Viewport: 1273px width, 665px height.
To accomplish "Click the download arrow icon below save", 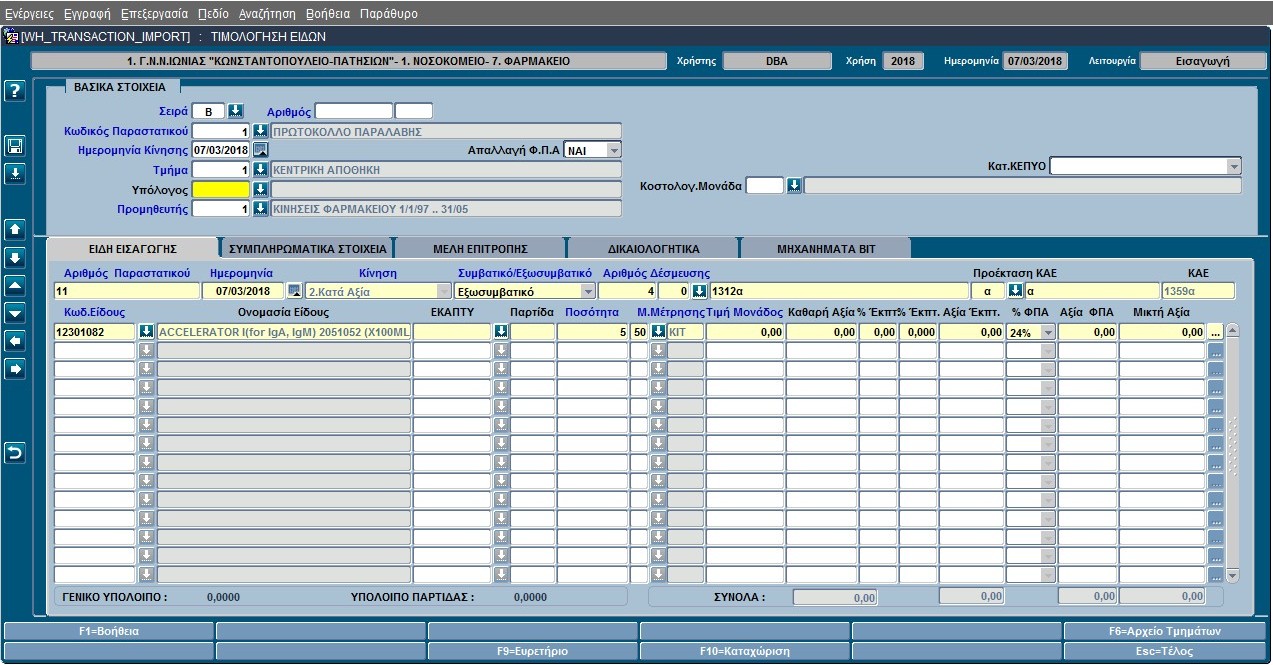I will click(15, 174).
